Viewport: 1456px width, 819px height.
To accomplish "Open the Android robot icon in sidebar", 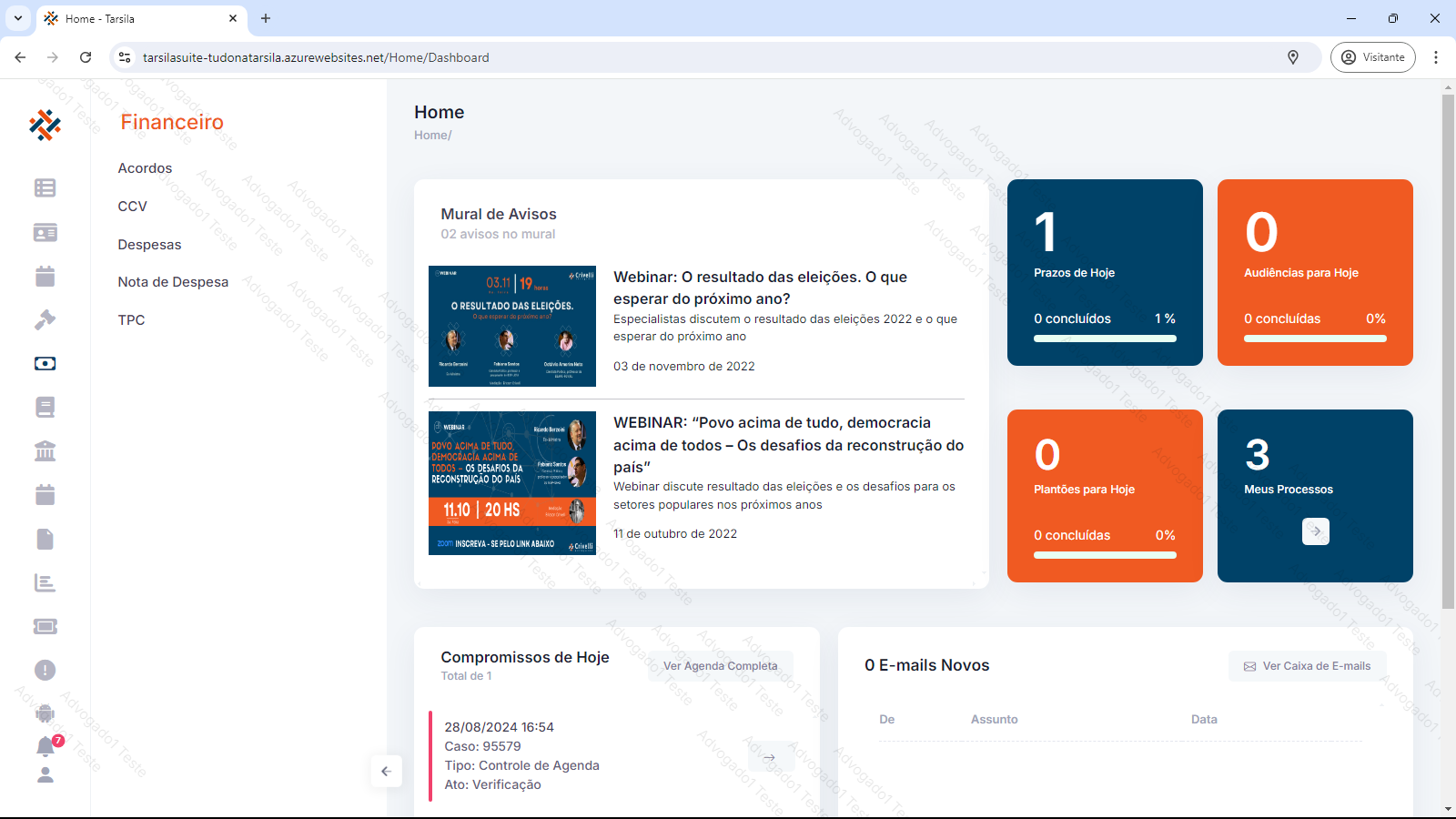I will coord(45,713).
